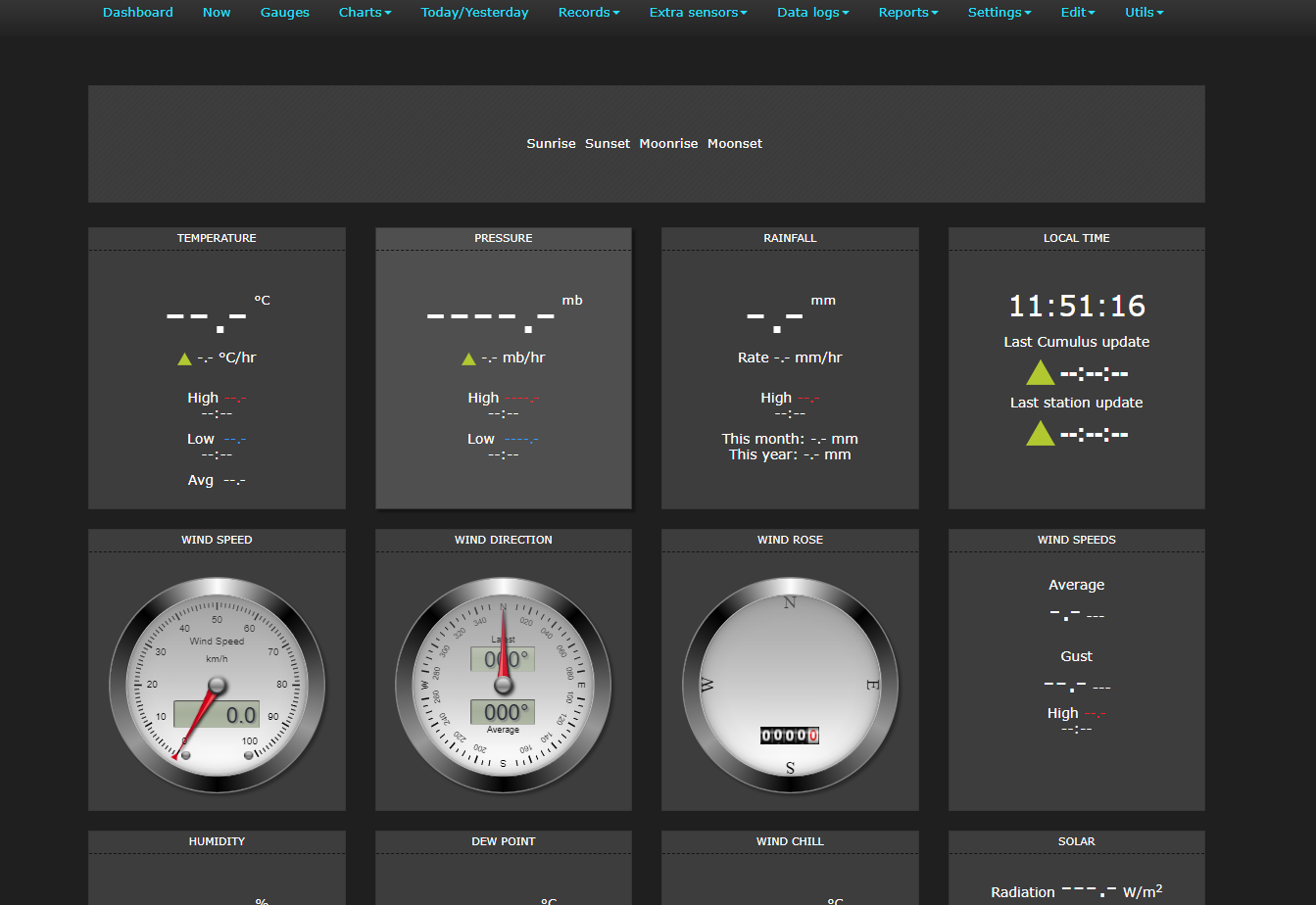Click the Pressure panel header
Image resolution: width=1316 pixels, height=905 pixels.
(504, 238)
